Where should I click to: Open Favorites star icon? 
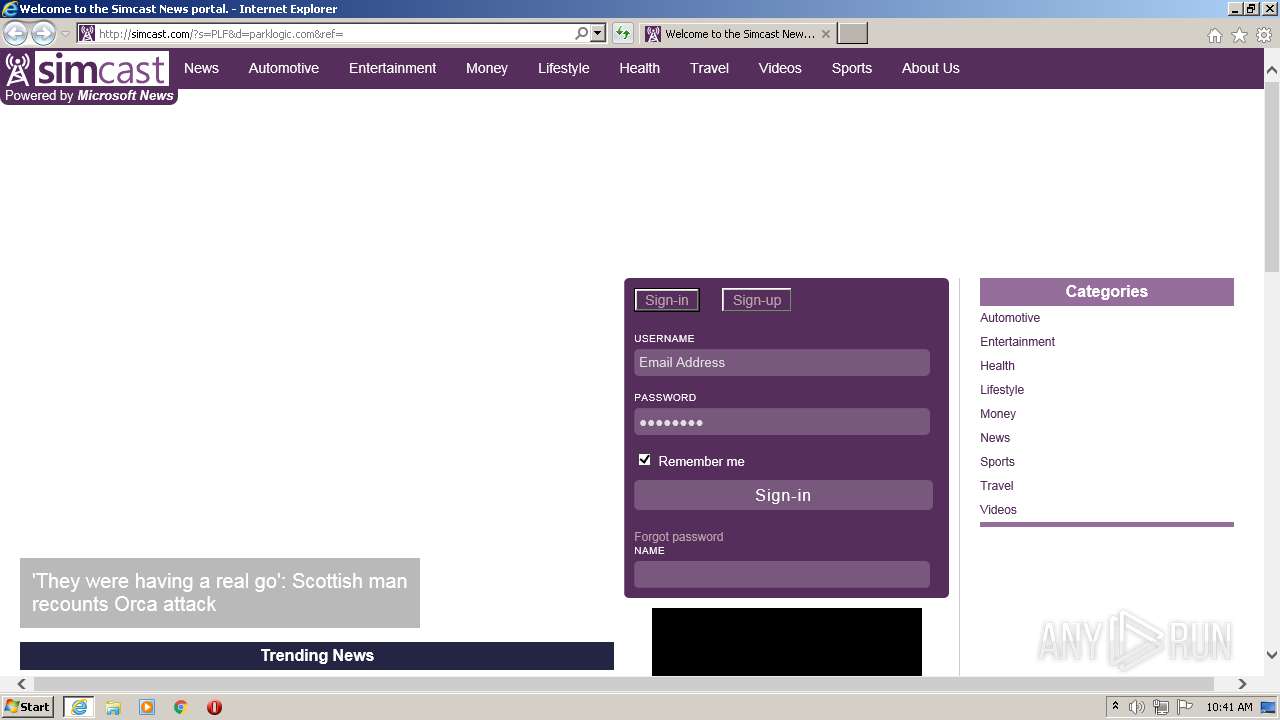(1239, 35)
